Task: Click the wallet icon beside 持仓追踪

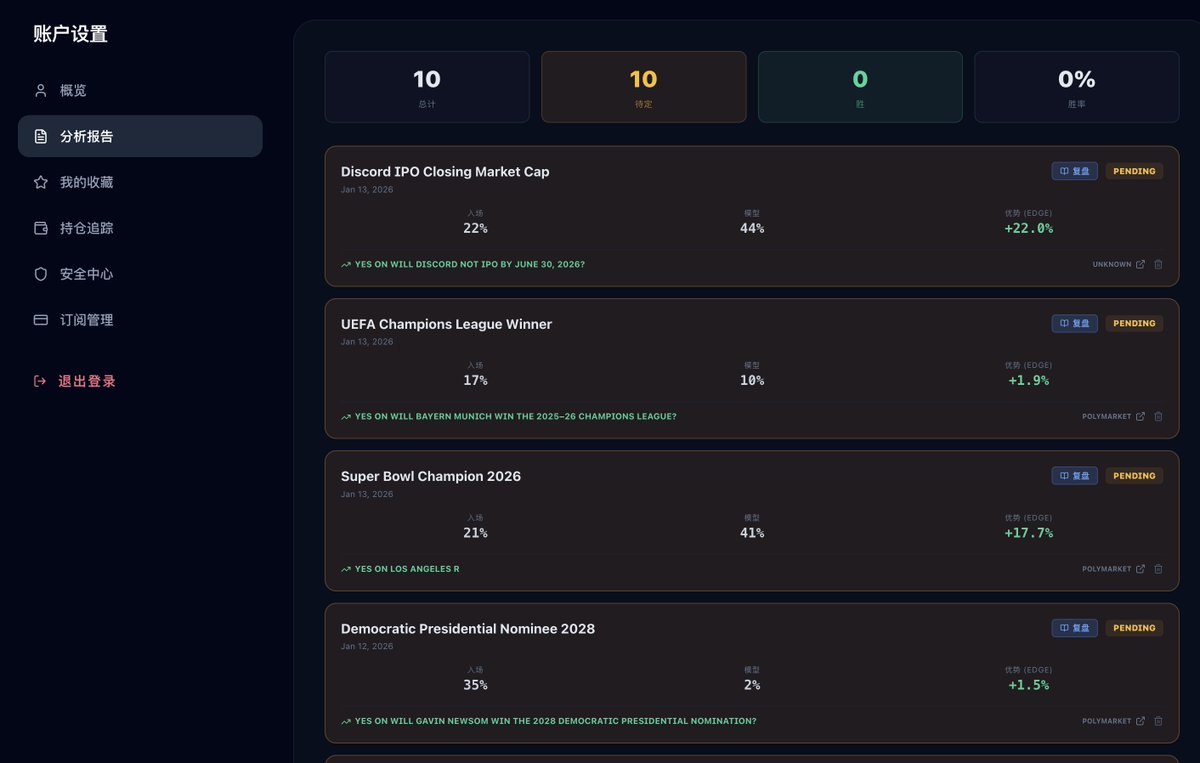Action: click(x=41, y=228)
